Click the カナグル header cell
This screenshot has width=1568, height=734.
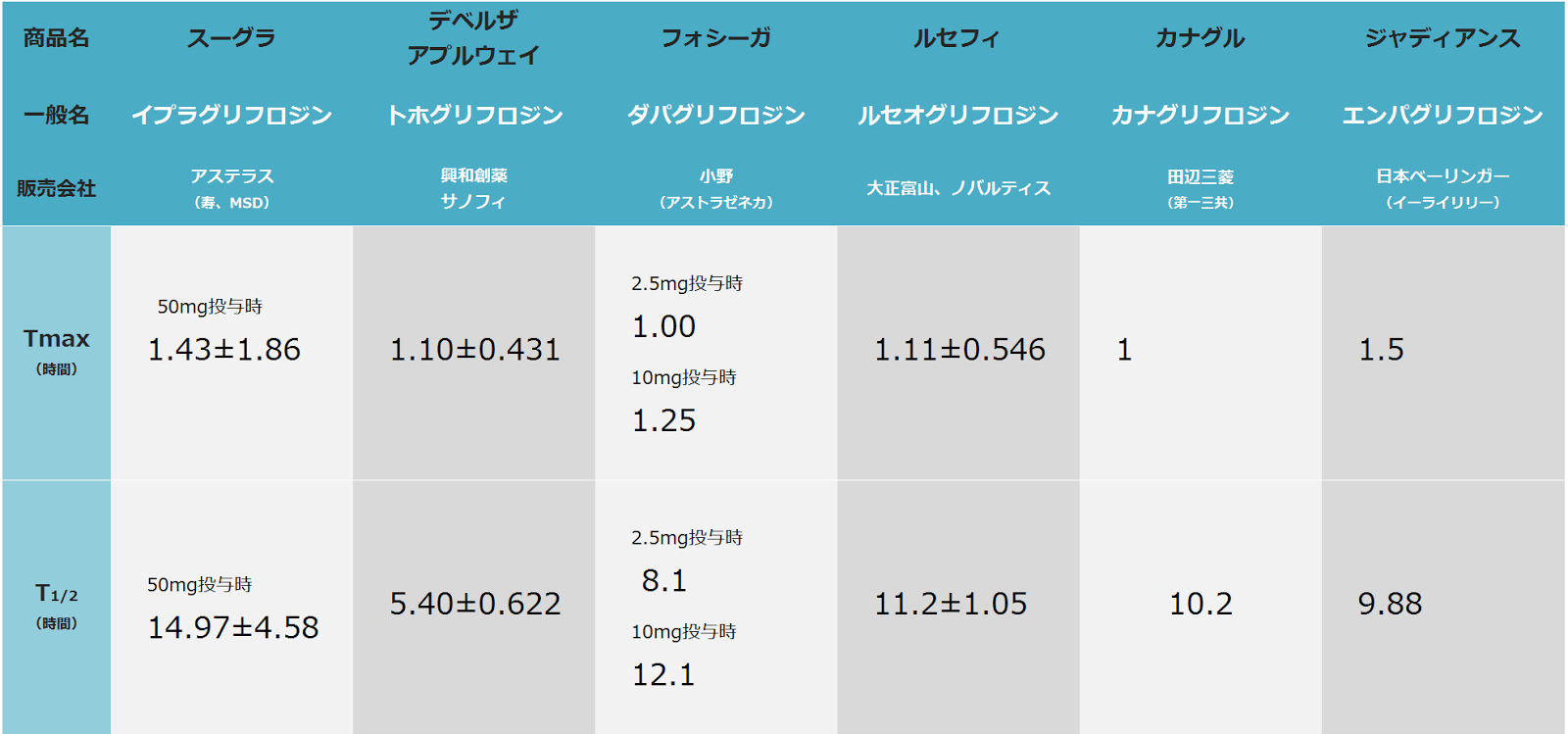click(1200, 38)
